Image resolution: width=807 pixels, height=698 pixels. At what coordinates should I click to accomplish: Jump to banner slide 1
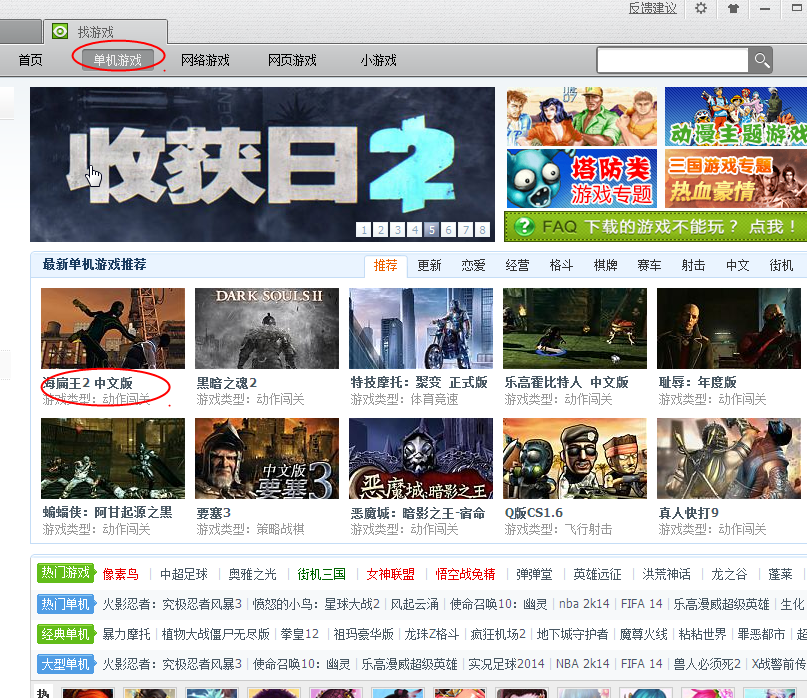[363, 230]
